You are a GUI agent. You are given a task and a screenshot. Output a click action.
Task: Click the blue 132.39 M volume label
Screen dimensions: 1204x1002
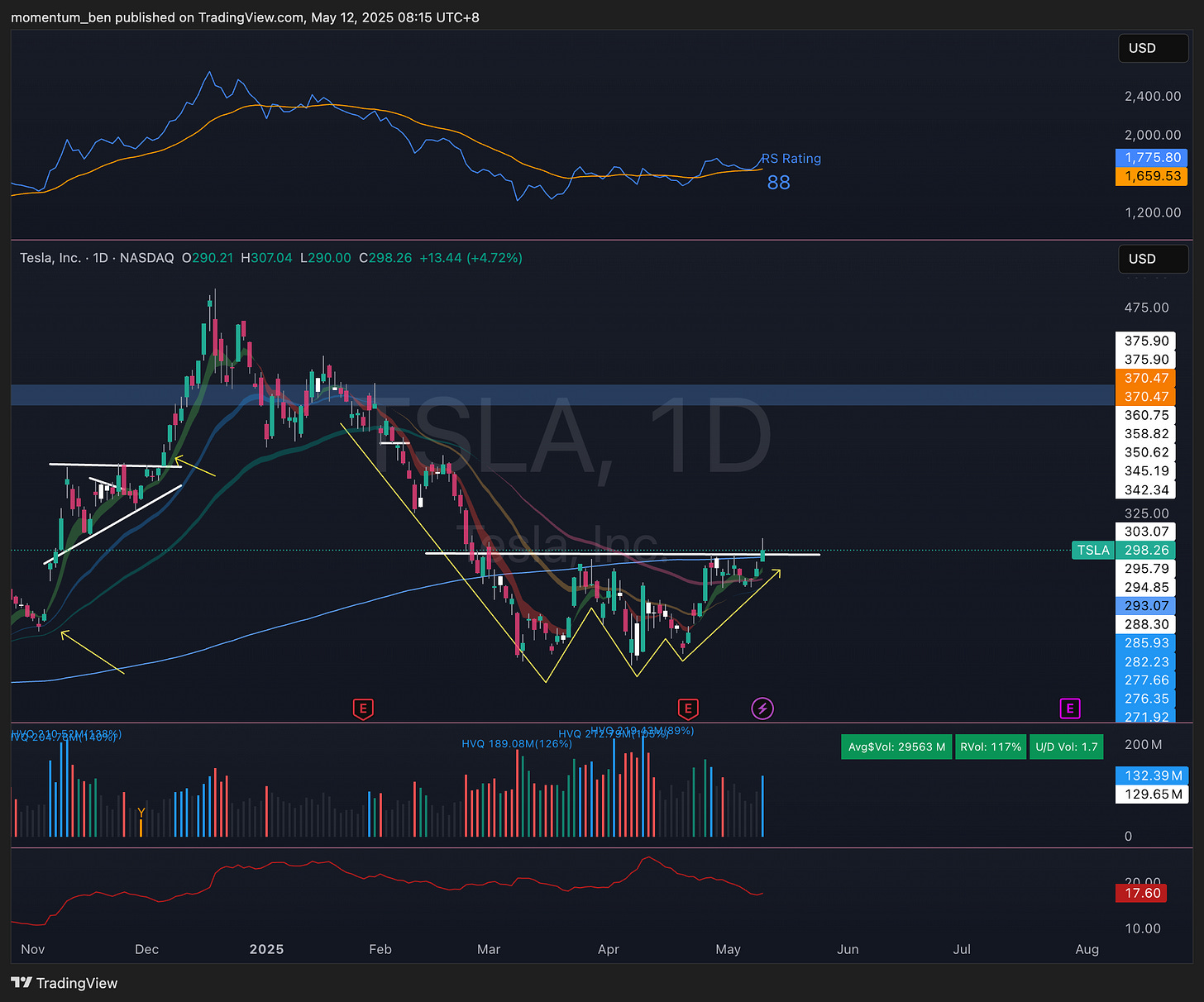(1152, 775)
